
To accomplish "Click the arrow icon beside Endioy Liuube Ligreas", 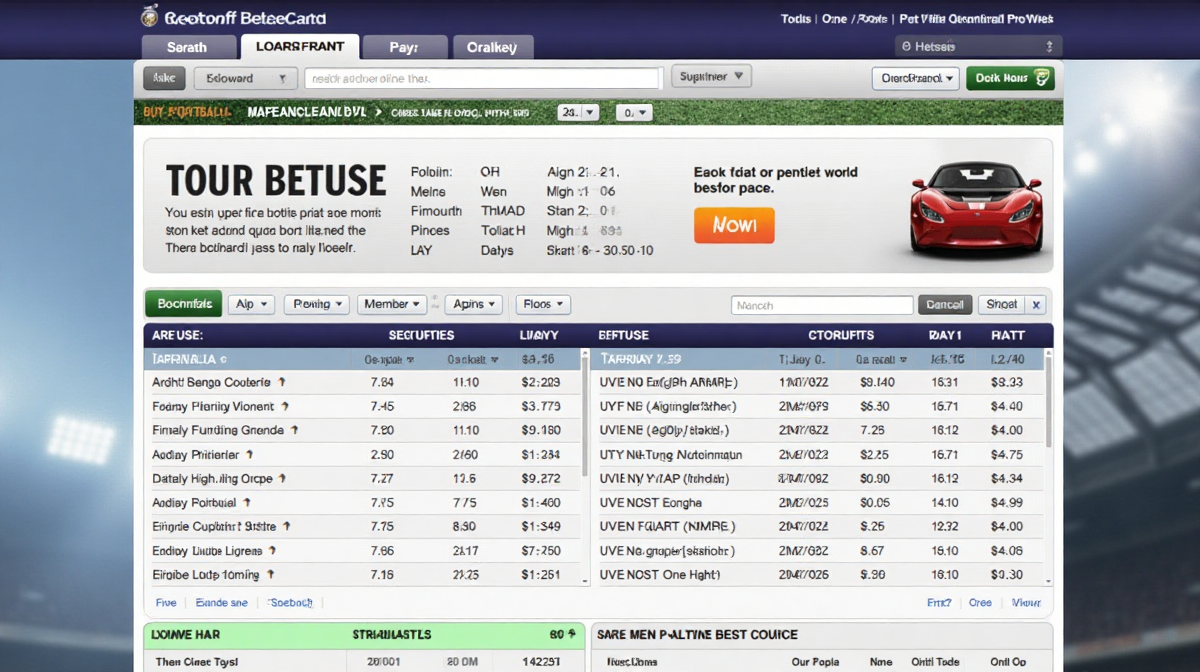I will pos(272,551).
